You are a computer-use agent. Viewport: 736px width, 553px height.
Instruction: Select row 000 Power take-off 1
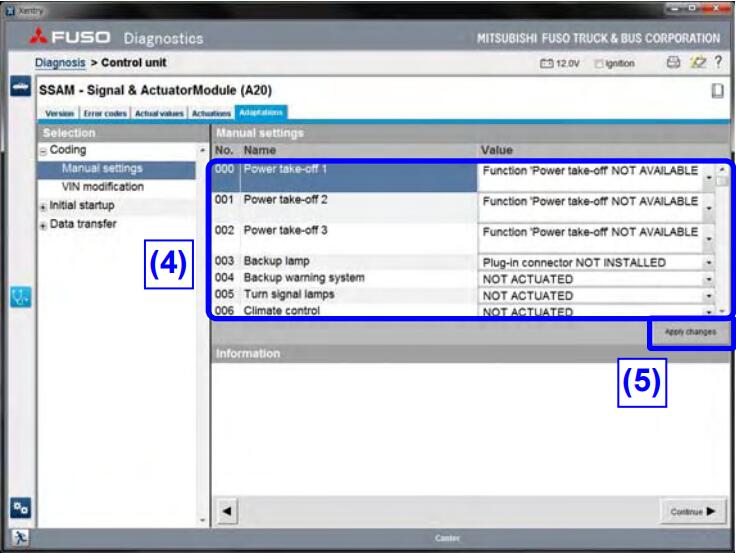[x=344, y=177]
